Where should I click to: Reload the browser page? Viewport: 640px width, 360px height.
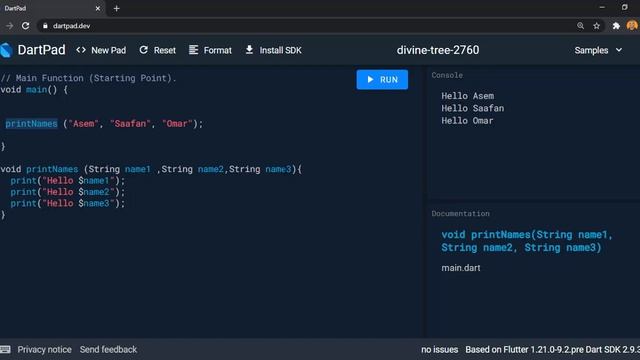click(x=25, y=26)
